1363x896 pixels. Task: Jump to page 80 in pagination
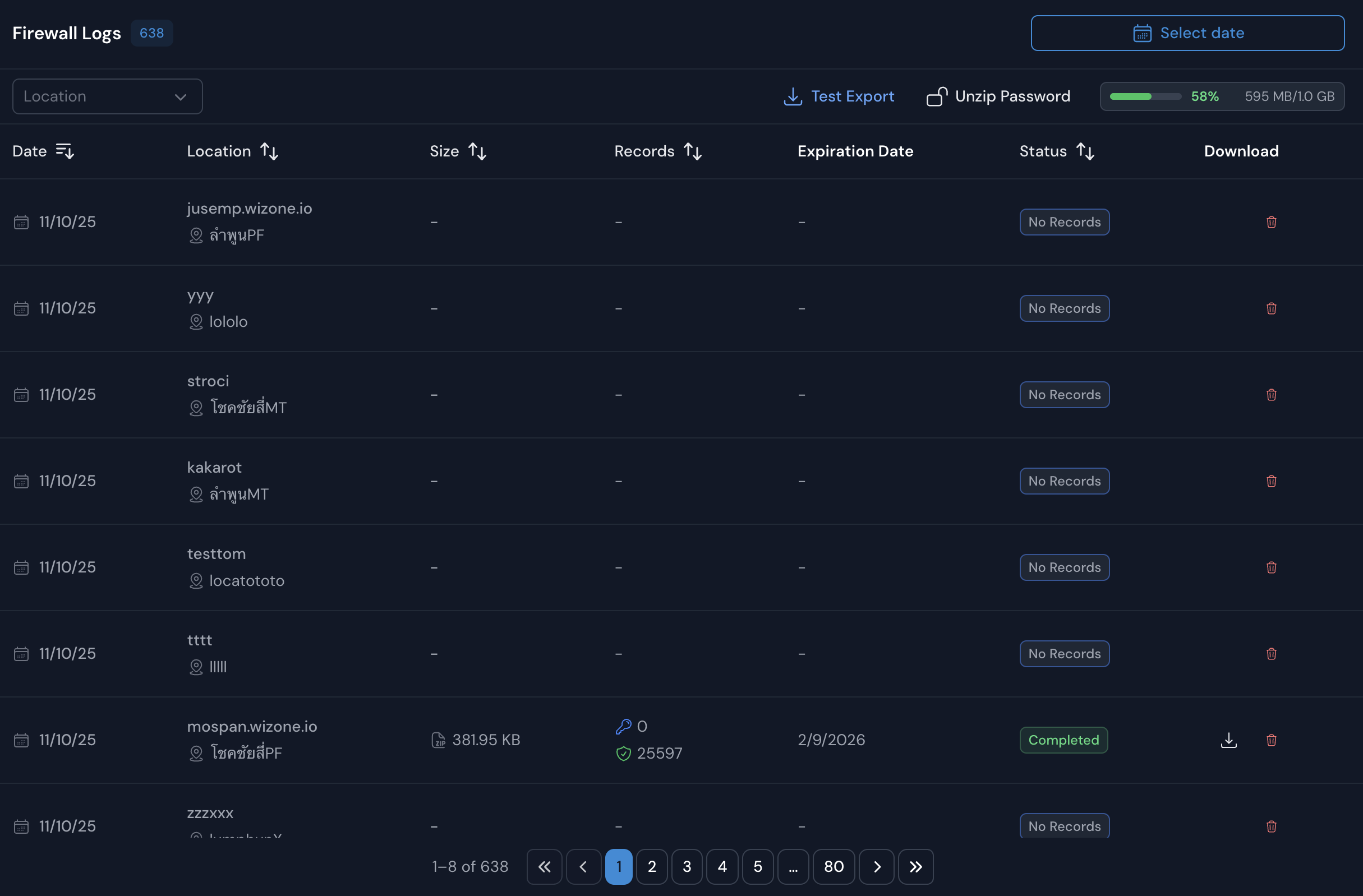tap(834, 867)
